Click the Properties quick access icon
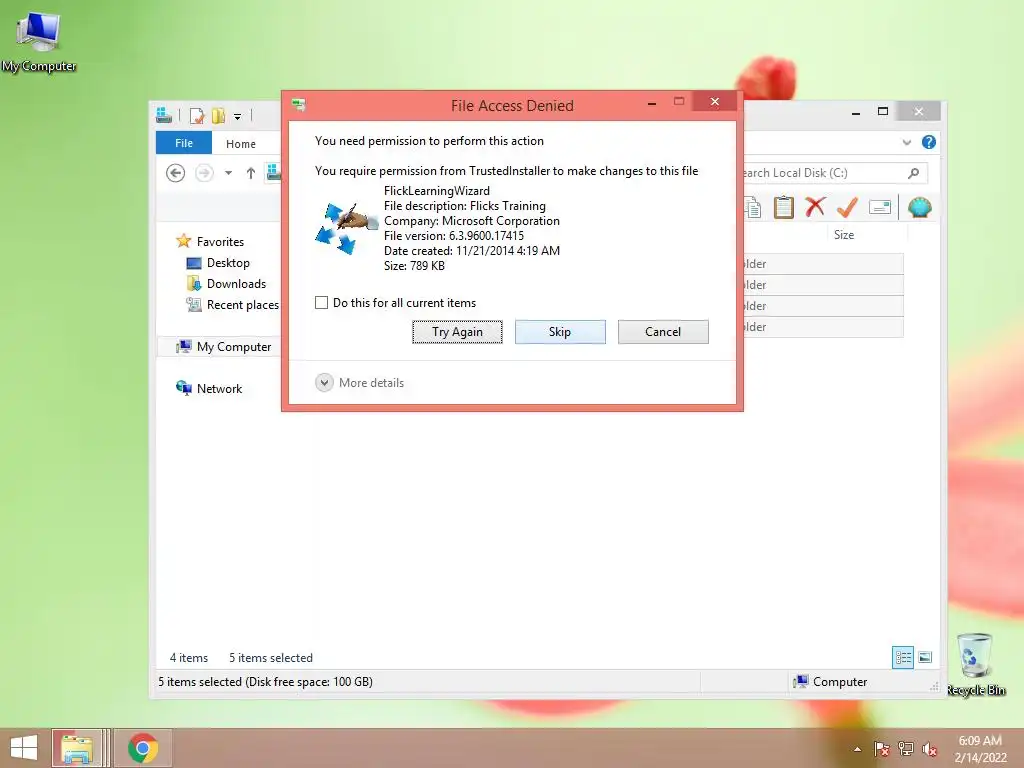 (x=197, y=116)
